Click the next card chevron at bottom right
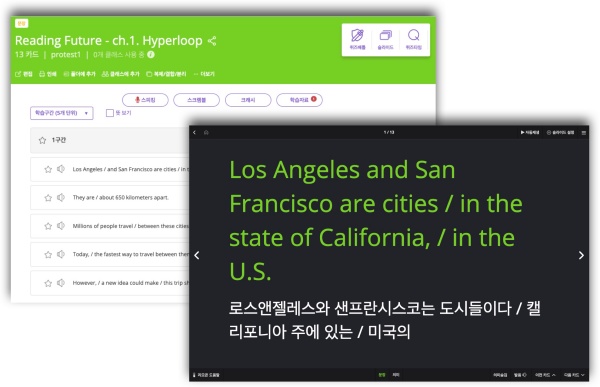The width and height of the screenshot is (600, 387). coord(574,375)
